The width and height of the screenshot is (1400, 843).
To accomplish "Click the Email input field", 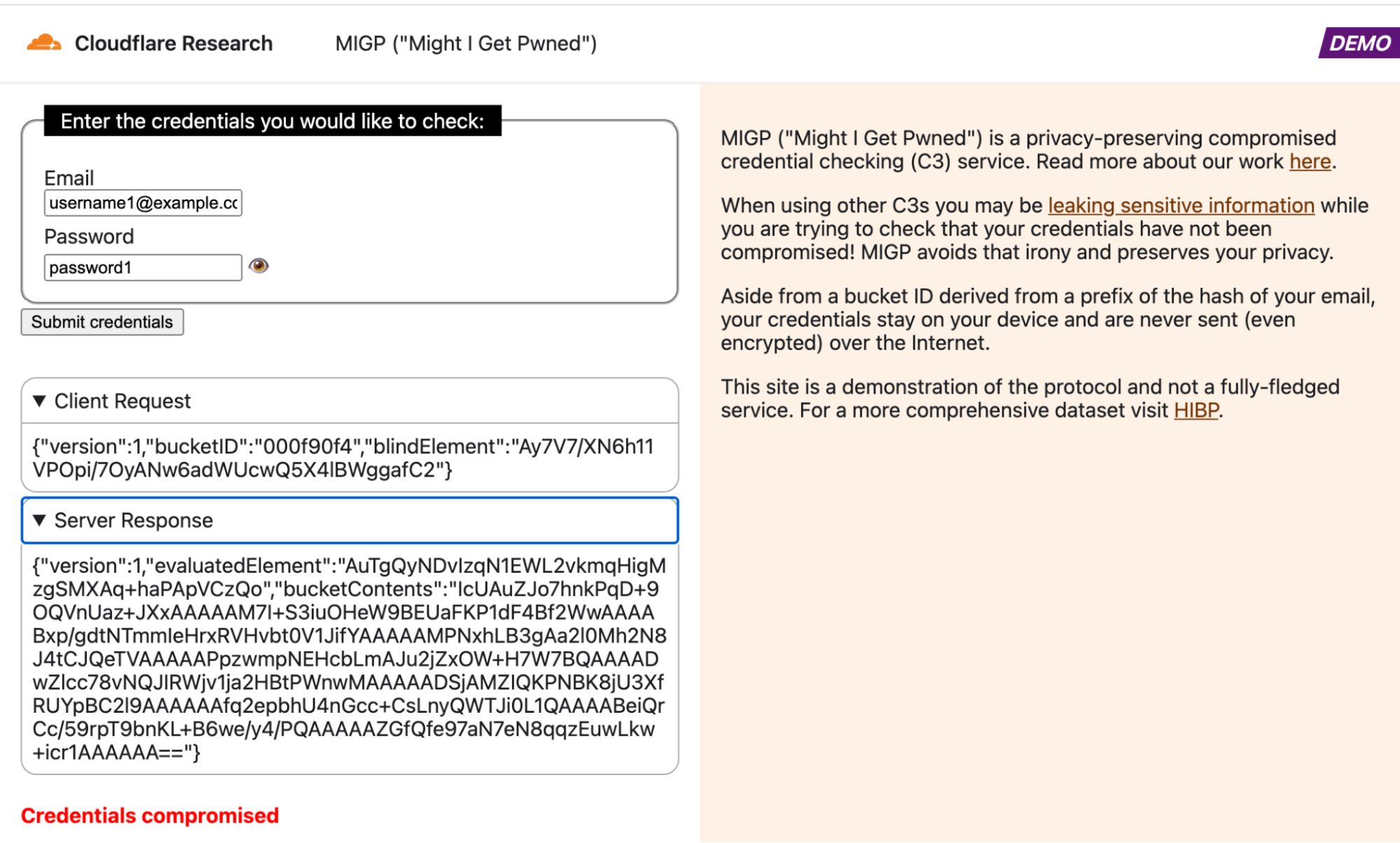I will coord(142,202).
